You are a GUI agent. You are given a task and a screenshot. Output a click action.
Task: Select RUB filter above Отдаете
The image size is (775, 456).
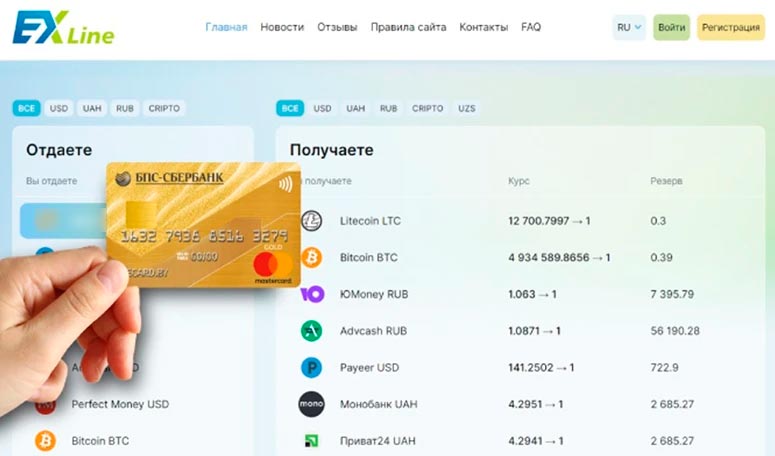click(x=125, y=108)
